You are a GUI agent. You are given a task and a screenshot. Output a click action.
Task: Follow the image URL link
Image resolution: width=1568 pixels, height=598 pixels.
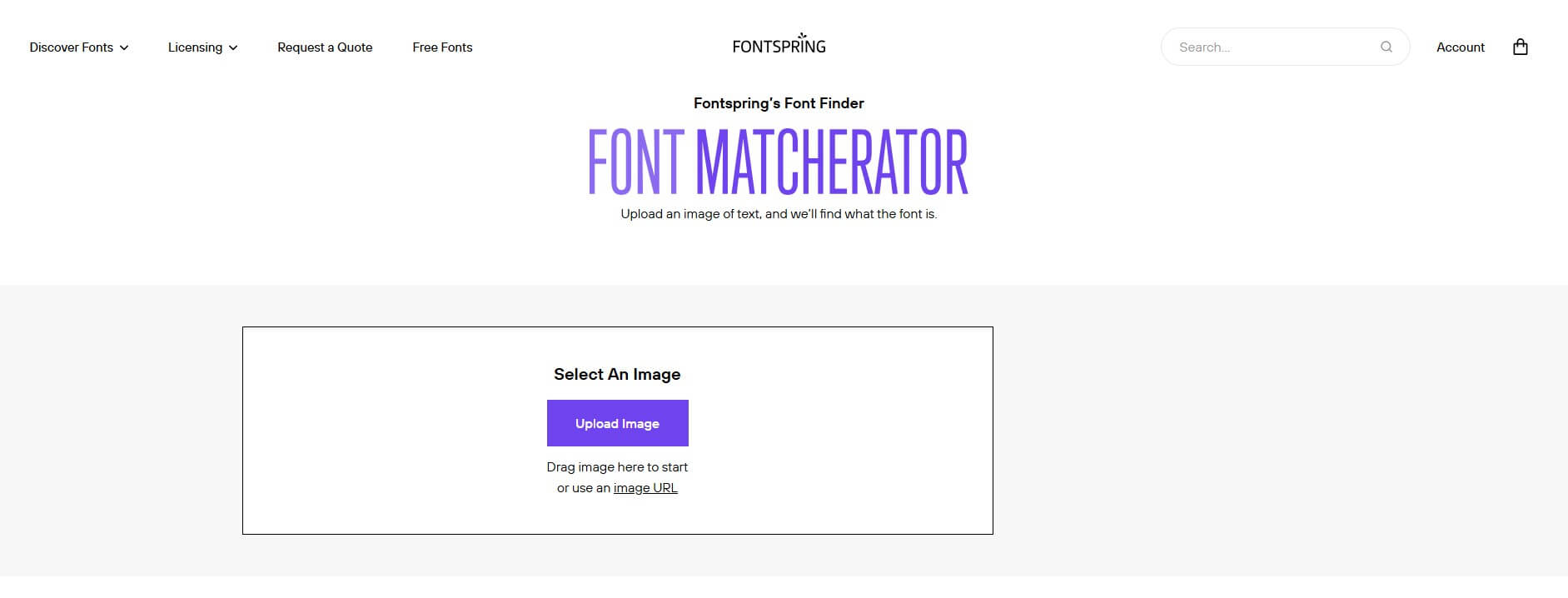[x=645, y=488]
